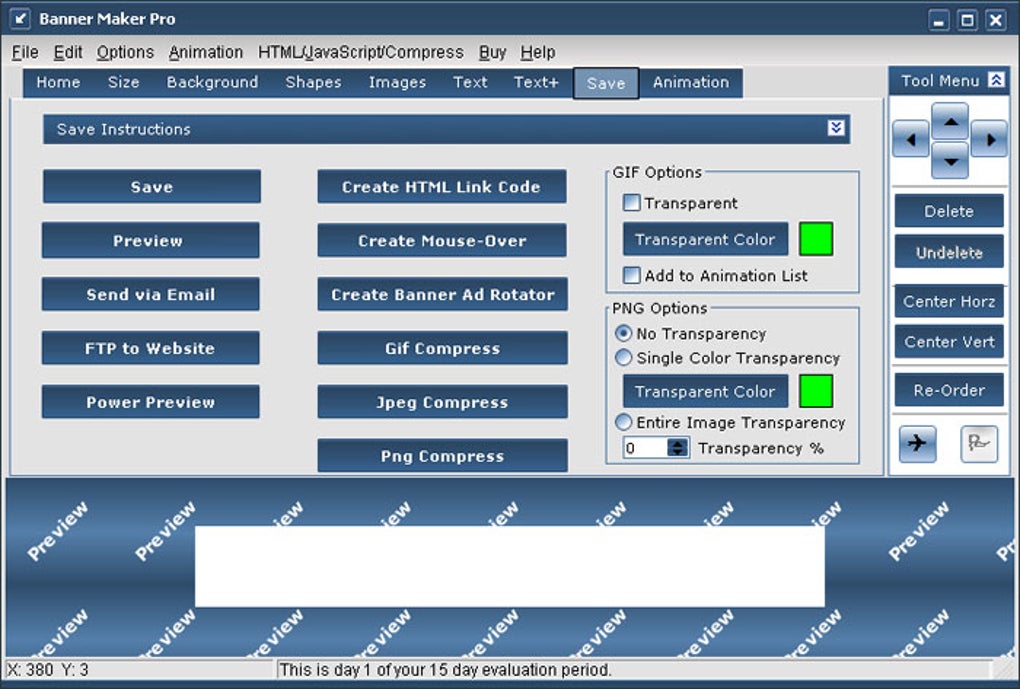
Task: Click the active Save tab
Action: click(x=606, y=83)
